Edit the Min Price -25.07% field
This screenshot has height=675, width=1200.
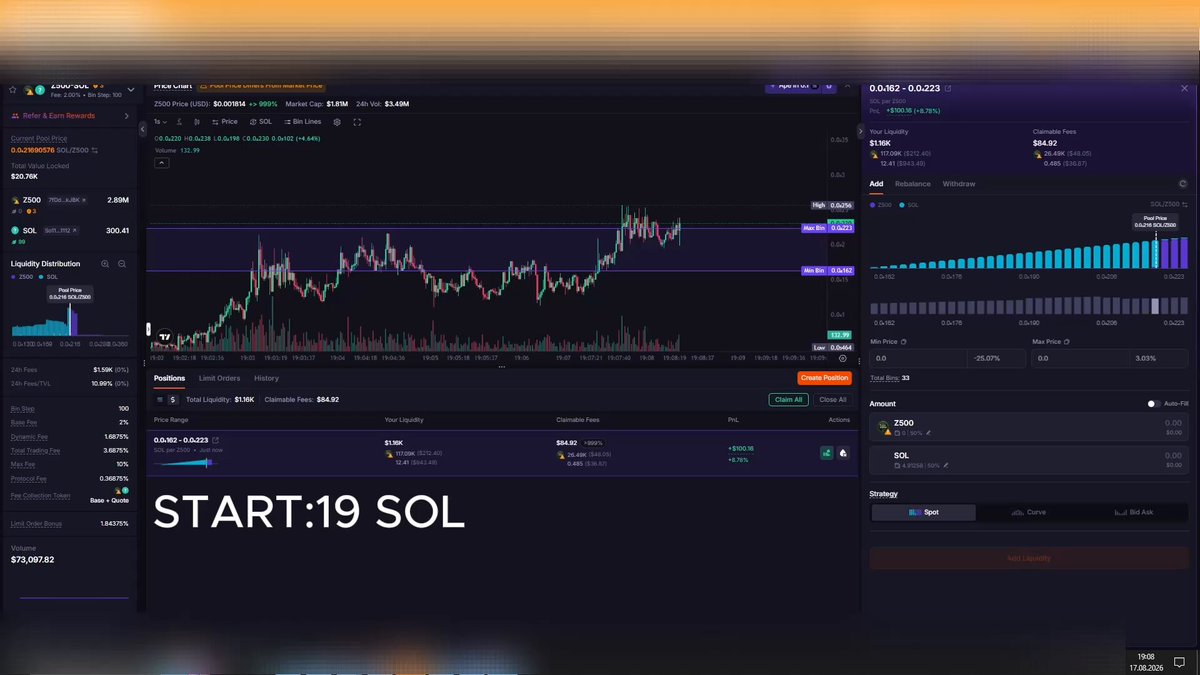995,358
